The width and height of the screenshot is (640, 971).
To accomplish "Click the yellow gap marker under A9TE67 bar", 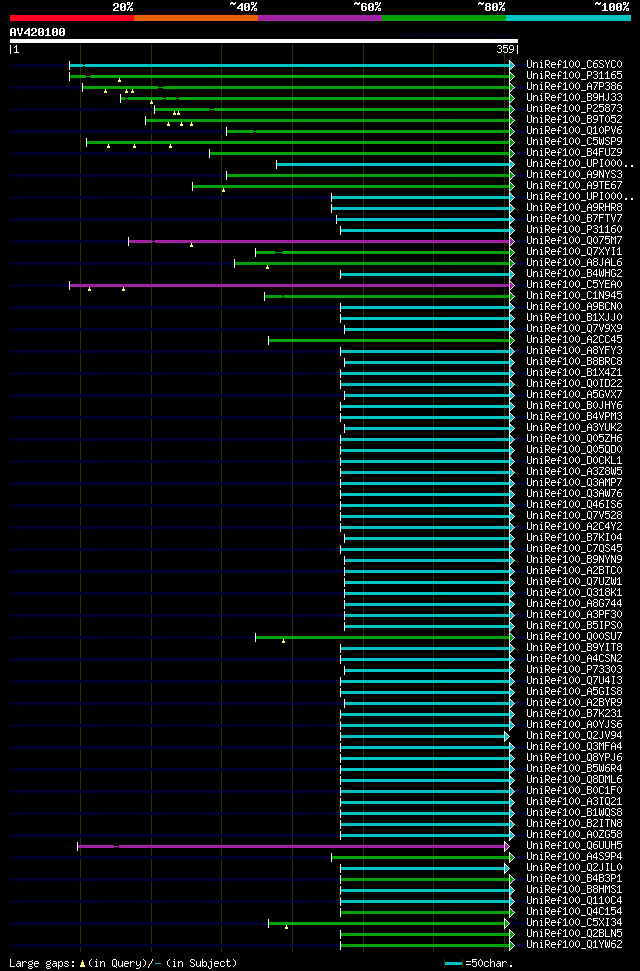I will (x=223, y=190).
